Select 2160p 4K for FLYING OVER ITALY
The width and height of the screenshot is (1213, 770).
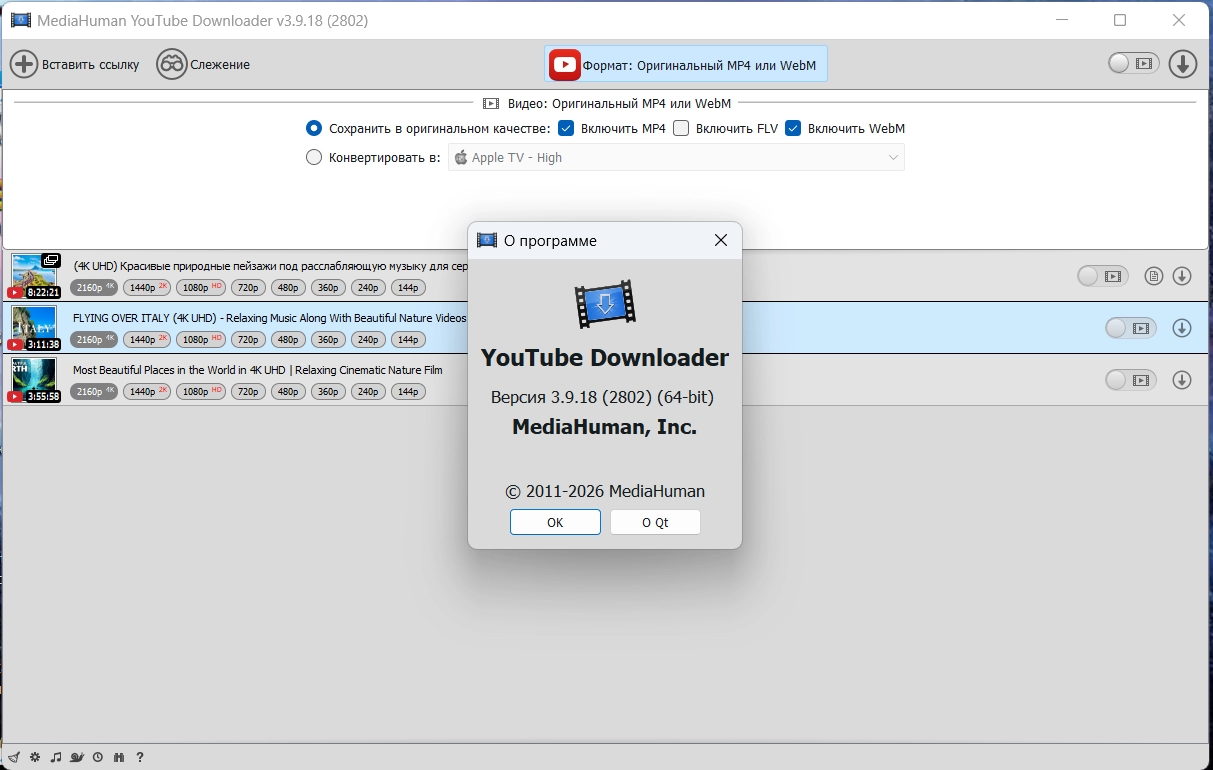point(94,339)
